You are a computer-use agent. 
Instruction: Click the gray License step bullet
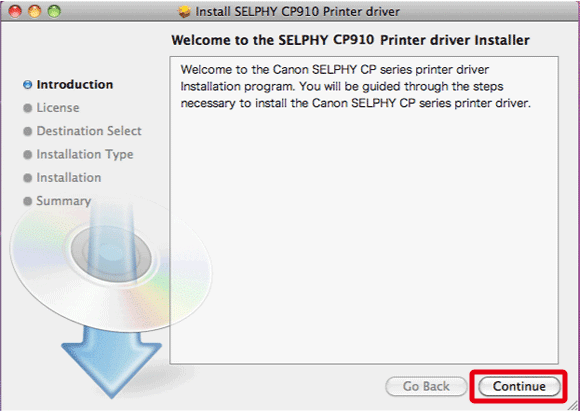[28, 108]
